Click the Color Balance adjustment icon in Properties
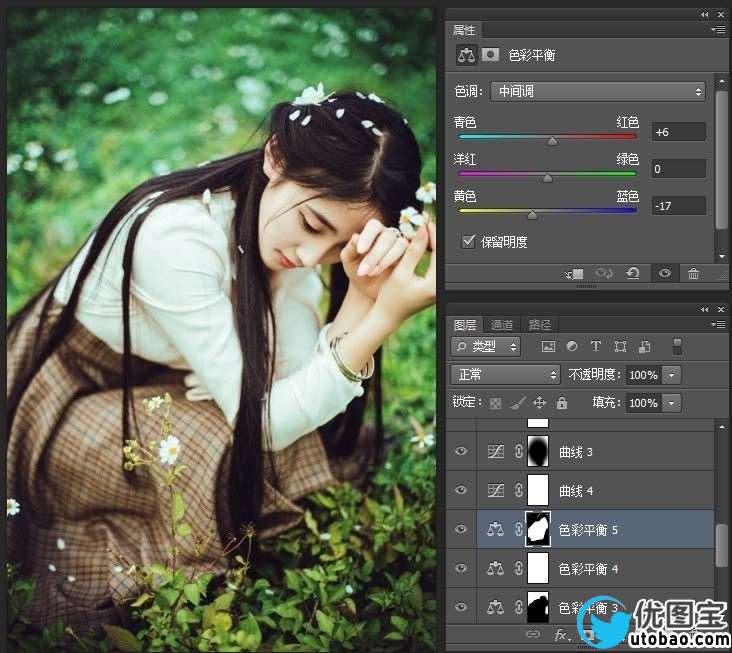This screenshot has width=732, height=653. click(x=466, y=55)
